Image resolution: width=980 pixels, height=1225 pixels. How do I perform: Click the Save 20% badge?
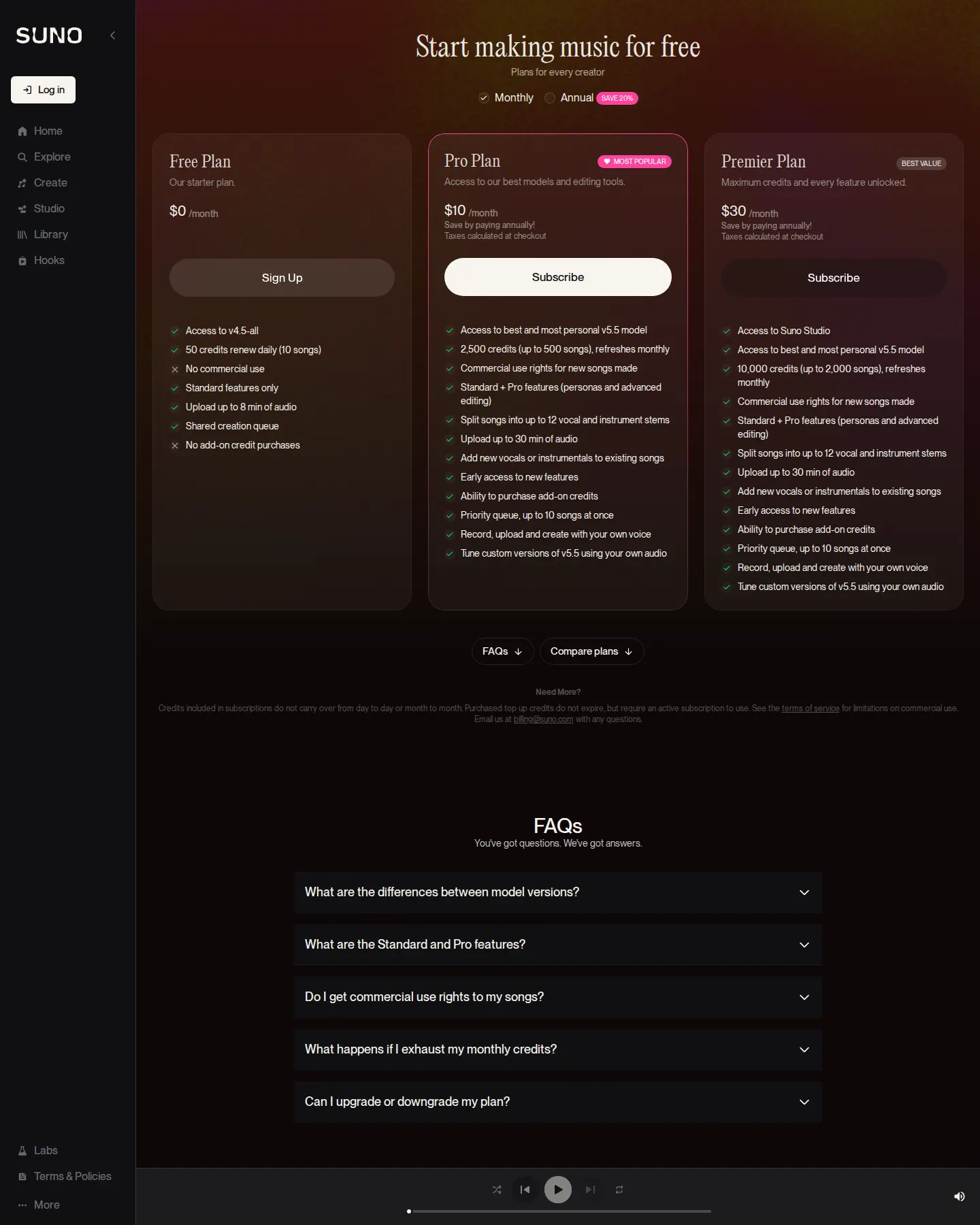(617, 98)
